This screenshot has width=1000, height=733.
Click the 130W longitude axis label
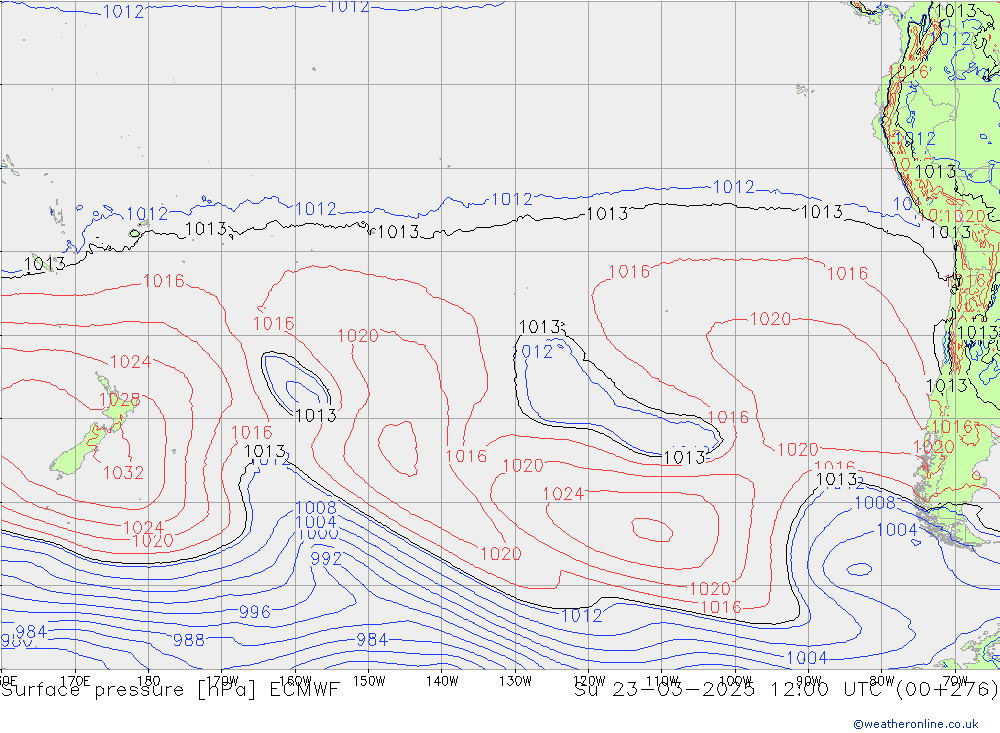(x=515, y=681)
